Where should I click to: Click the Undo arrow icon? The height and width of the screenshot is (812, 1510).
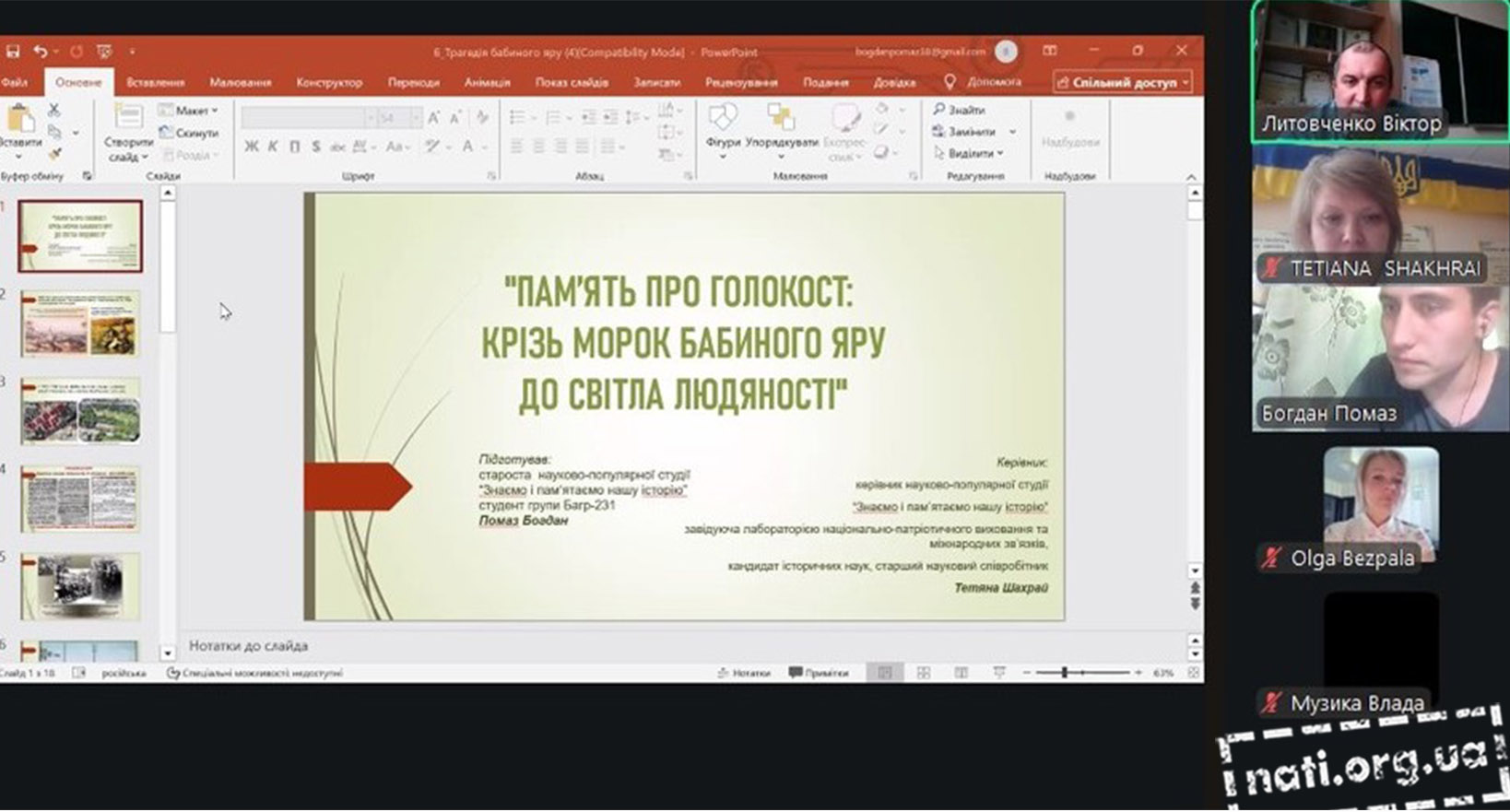click(x=41, y=52)
